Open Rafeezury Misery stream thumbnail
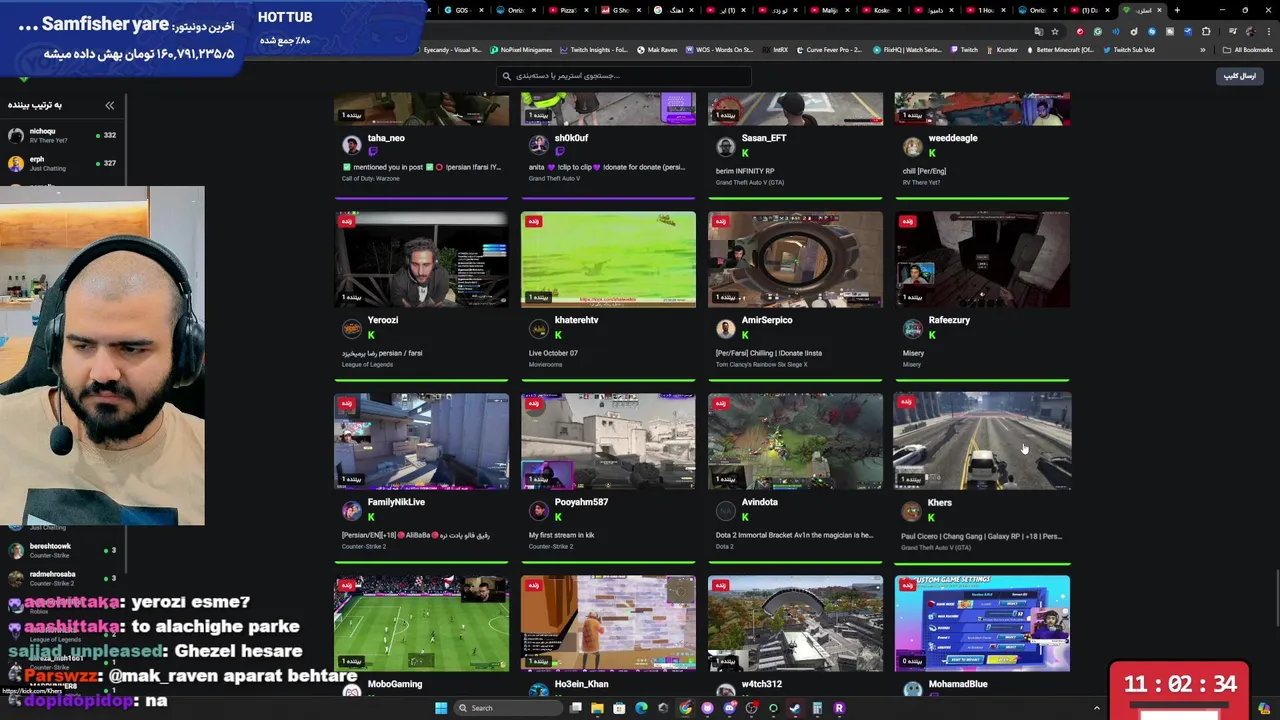Screen dimensions: 1280x720 point(982,259)
